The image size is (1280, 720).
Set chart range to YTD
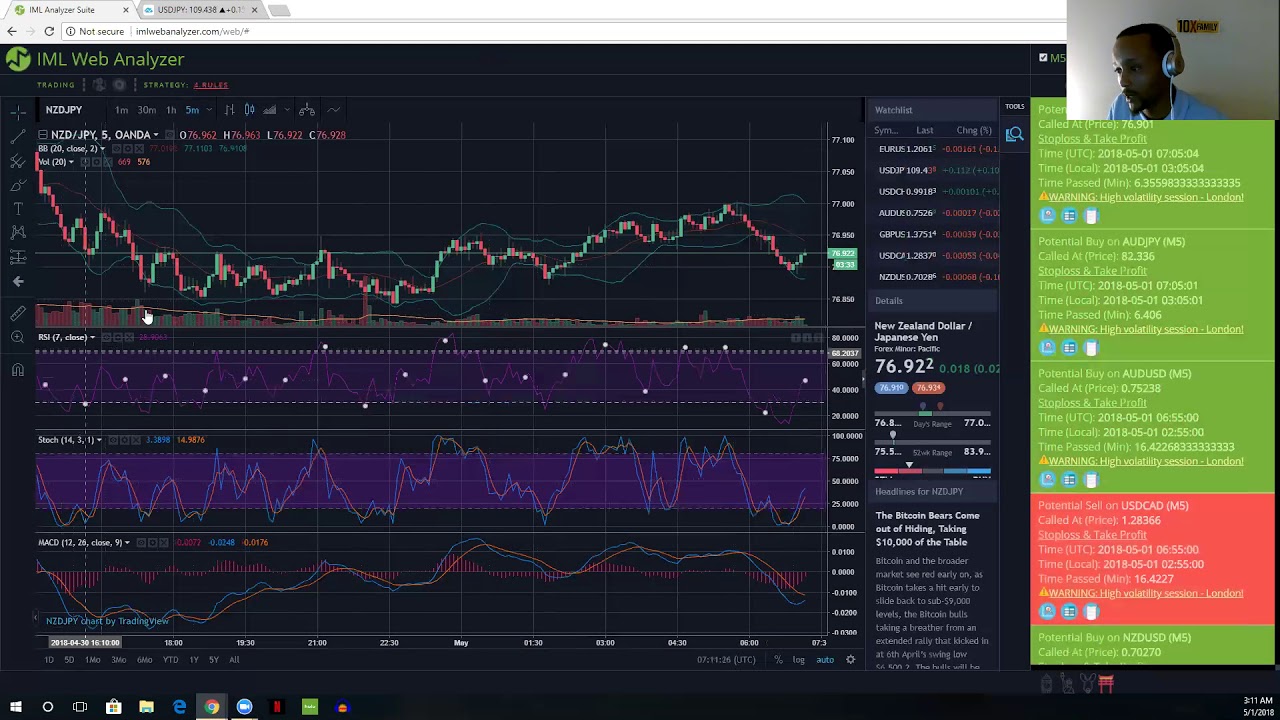point(171,660)
